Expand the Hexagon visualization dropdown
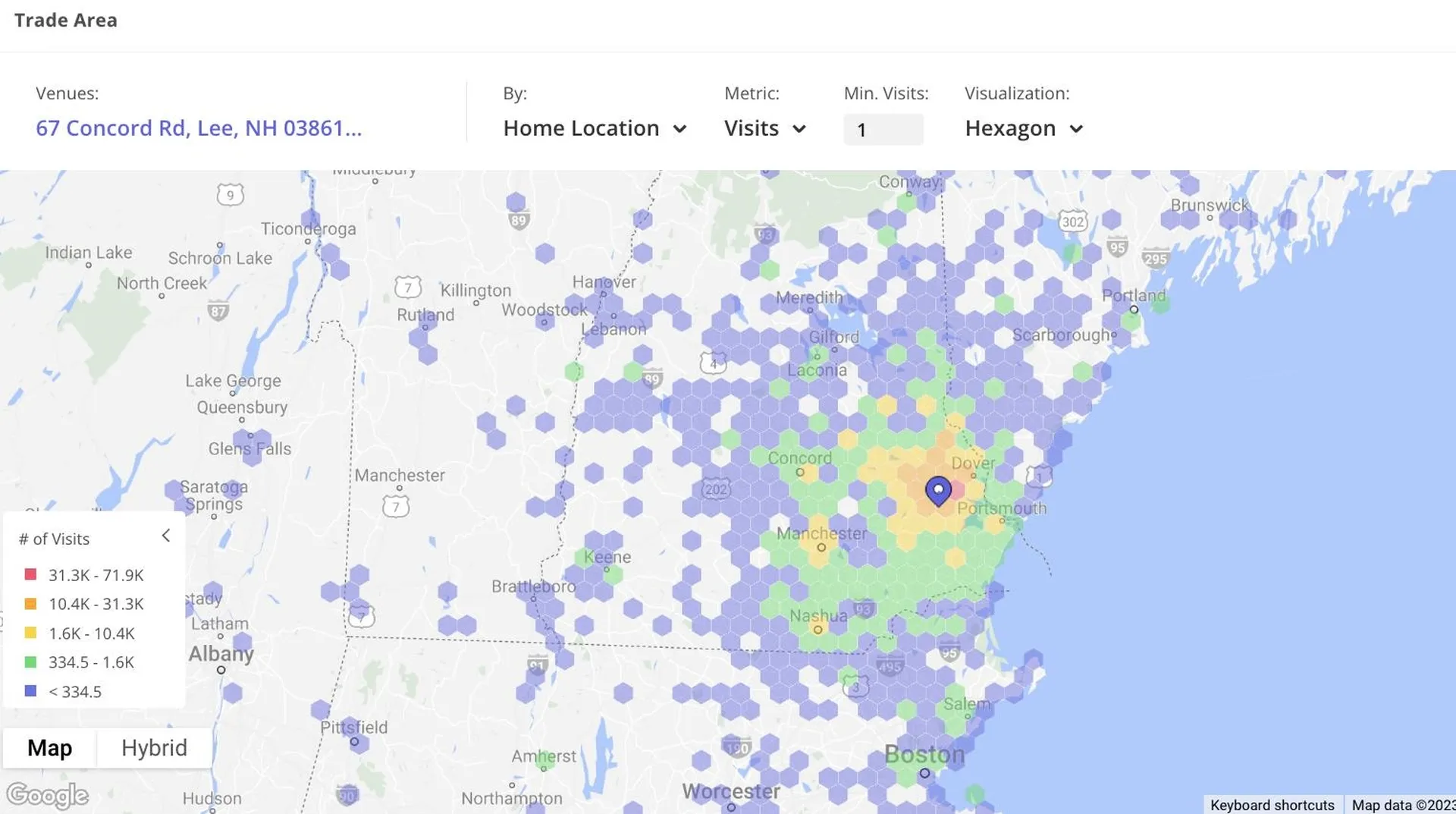This screenshot has height=814, width=1456. [x=1023, y=128]
